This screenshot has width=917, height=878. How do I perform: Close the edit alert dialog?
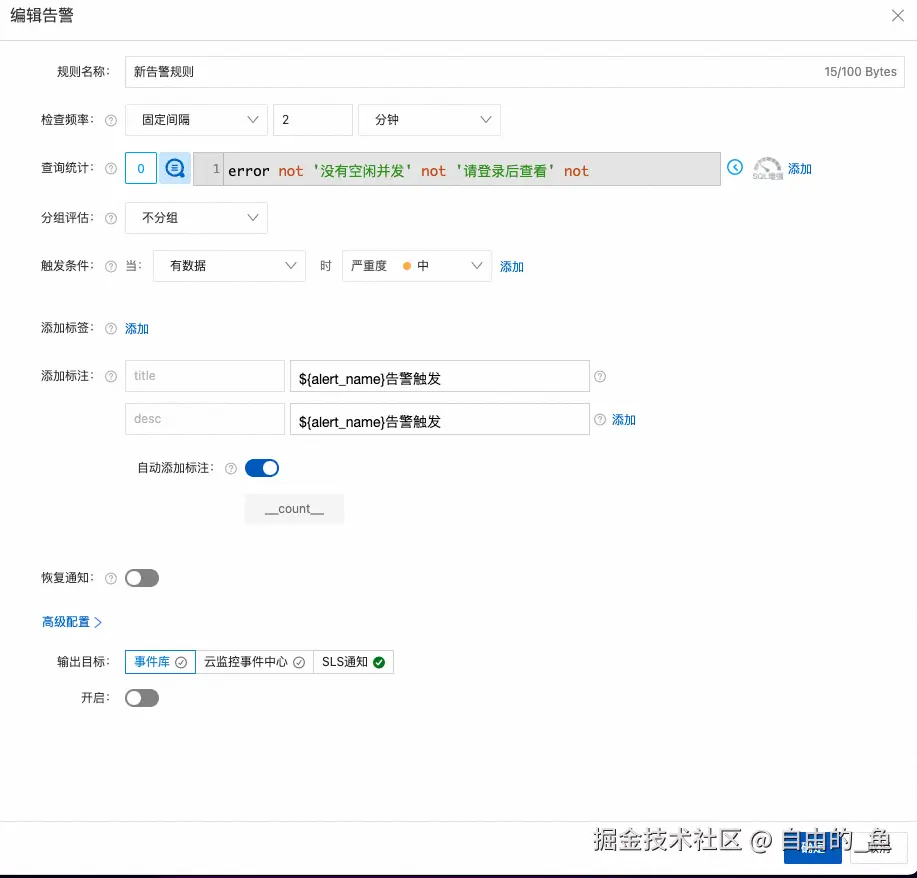pyautogui.click(x=898, y=15)
